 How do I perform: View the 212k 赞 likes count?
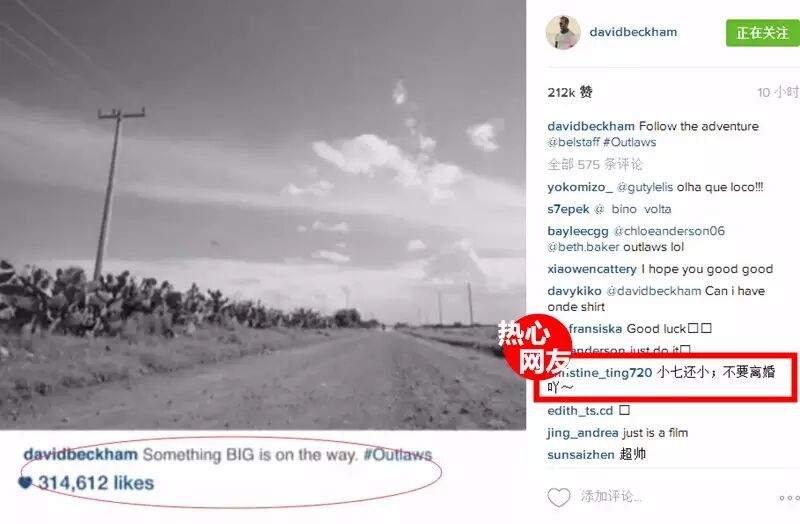[x=569, y=92]
